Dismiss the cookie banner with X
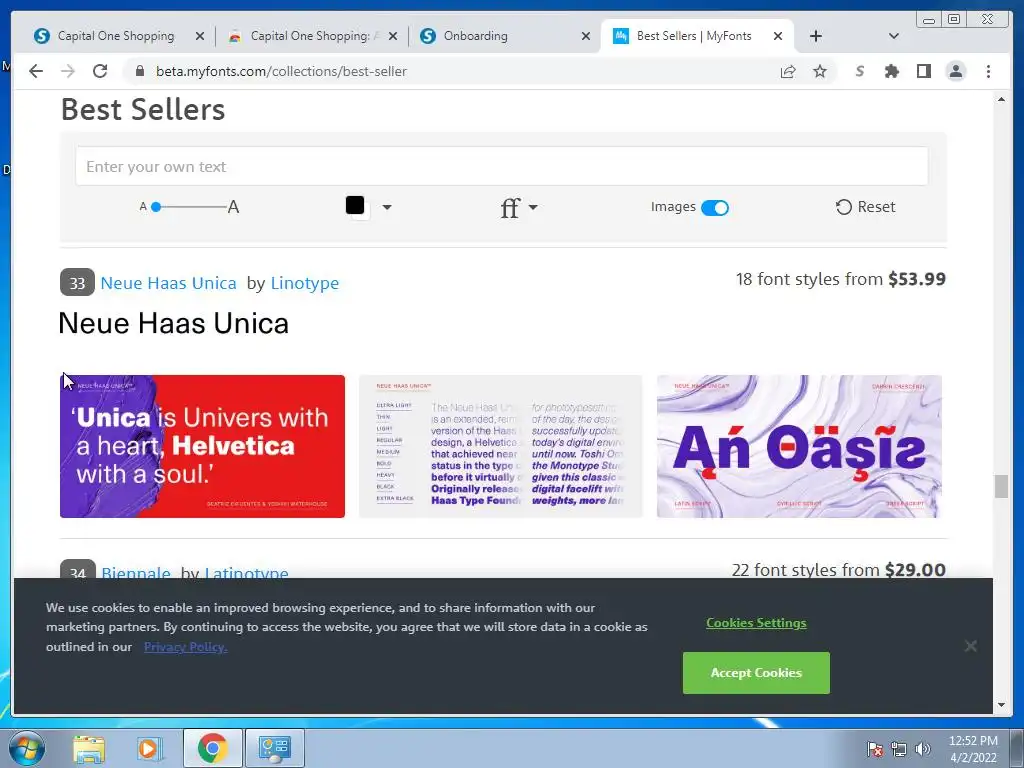This screenshot has height=768, width=1024. [x=970, y=646]
